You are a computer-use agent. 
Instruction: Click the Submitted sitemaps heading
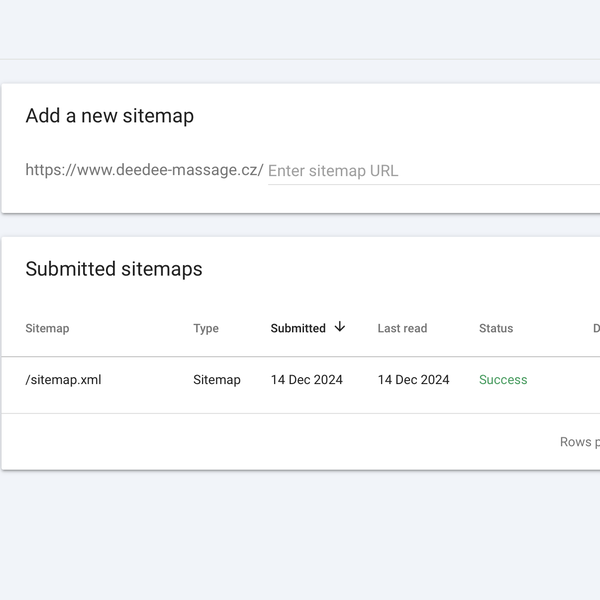coord(114,269)
